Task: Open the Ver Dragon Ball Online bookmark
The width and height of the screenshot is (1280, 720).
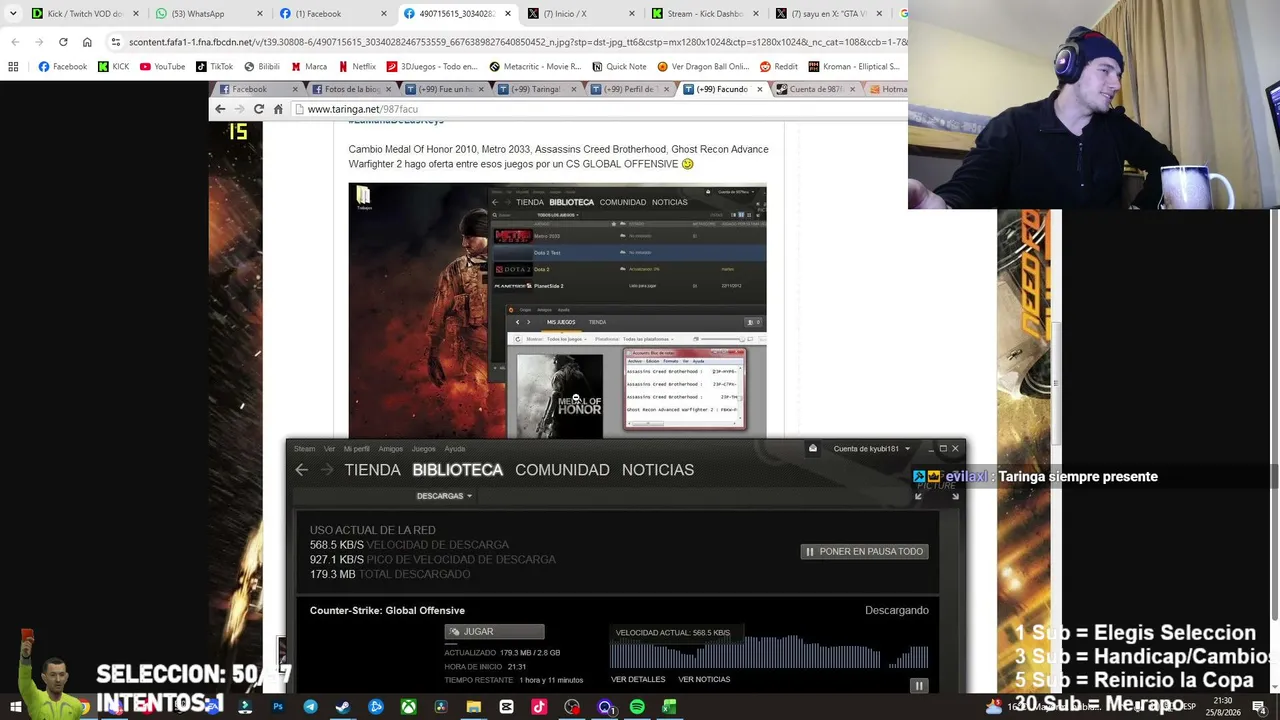Action: (703, 67)
